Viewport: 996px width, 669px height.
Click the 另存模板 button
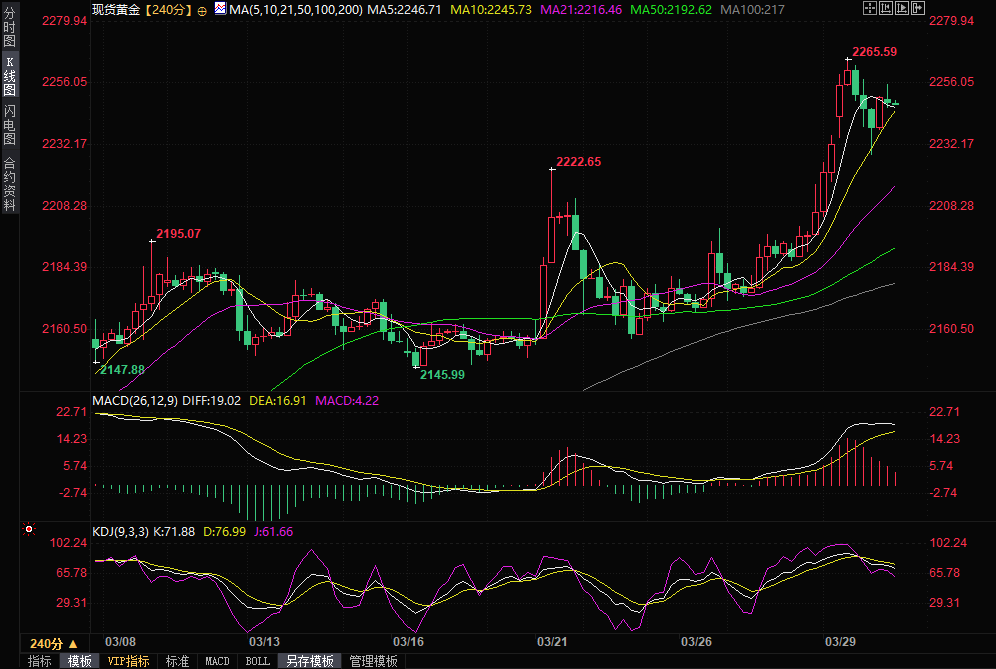pyautogui.click(x=310, y=661)
